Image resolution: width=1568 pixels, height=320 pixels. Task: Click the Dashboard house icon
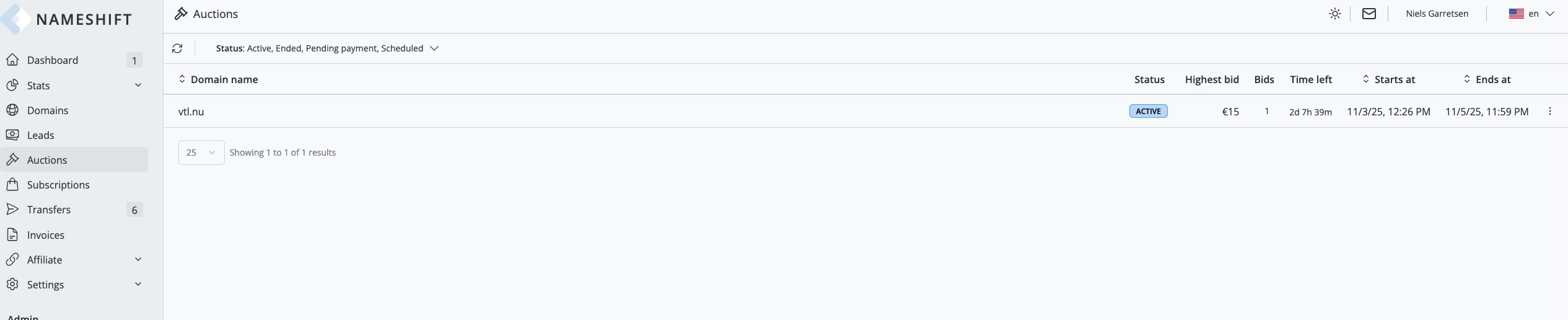[x=12, y=60]
